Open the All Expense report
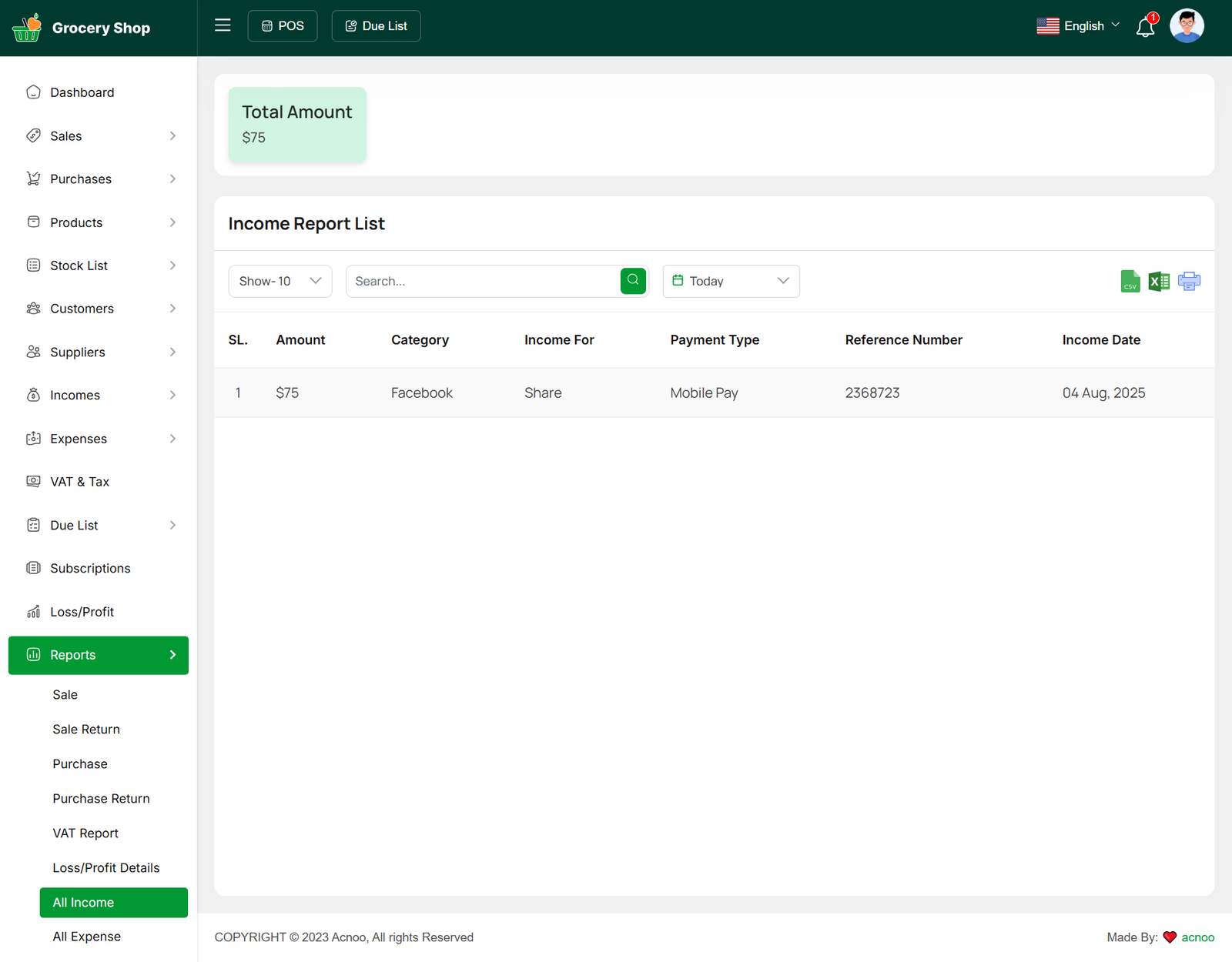Screen dimensions: 1232x962 tap(87, 937)
